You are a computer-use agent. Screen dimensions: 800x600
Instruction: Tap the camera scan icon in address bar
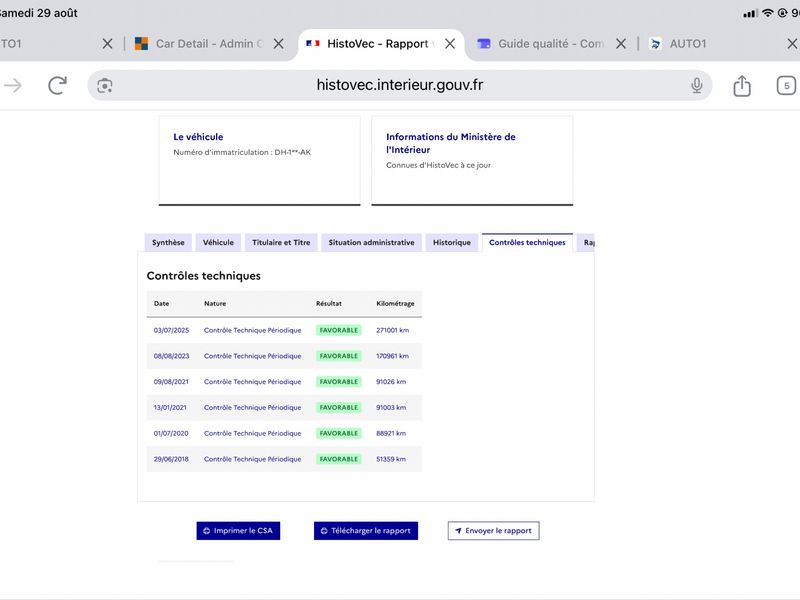click(105, 86)
